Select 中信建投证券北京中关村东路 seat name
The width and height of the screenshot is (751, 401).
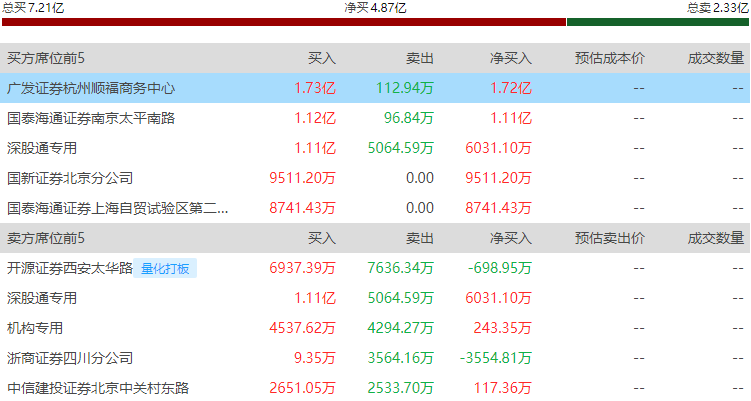coord(98,388)
